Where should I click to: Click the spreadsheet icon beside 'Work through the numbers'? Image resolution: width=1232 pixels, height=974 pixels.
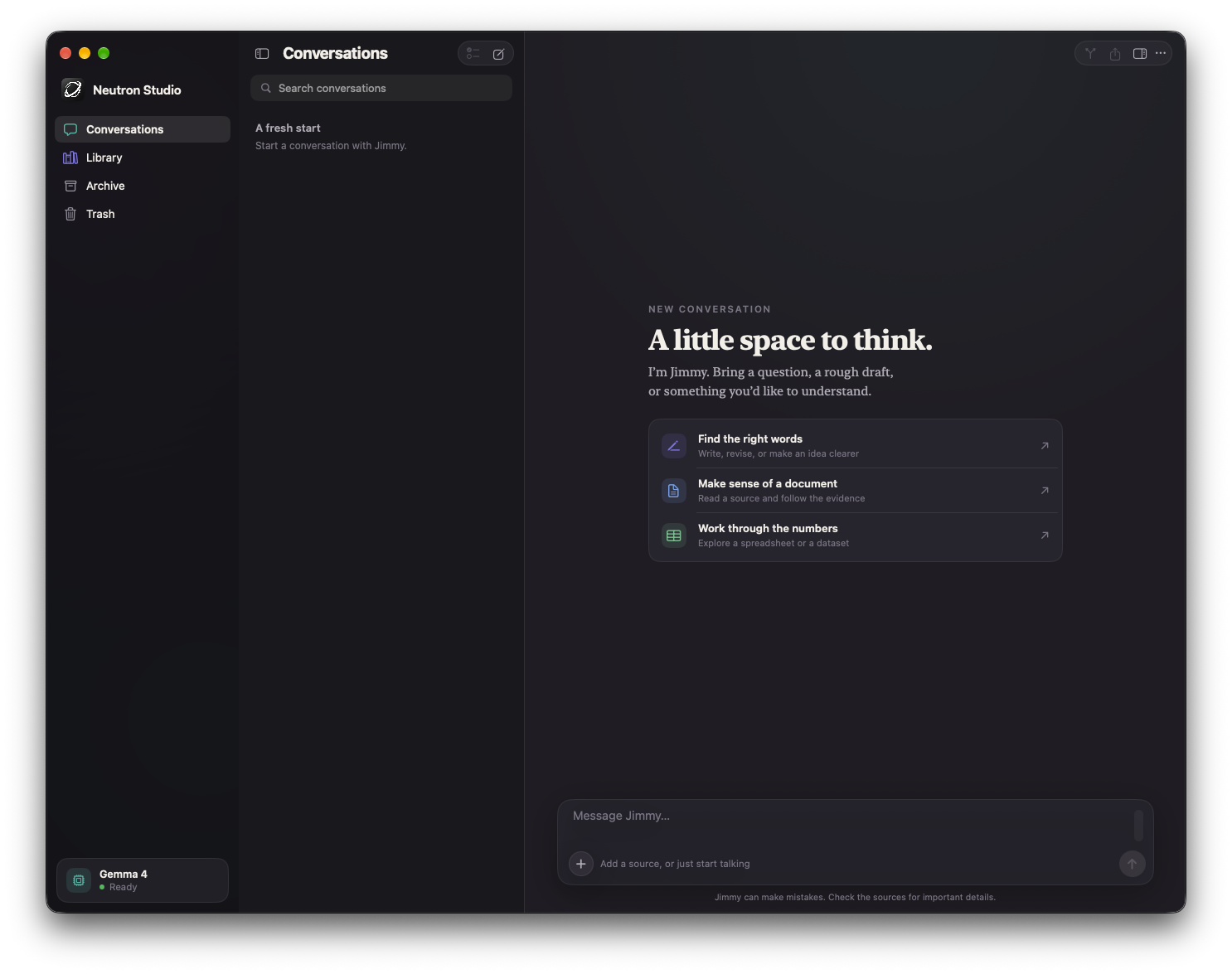[674, 535]
